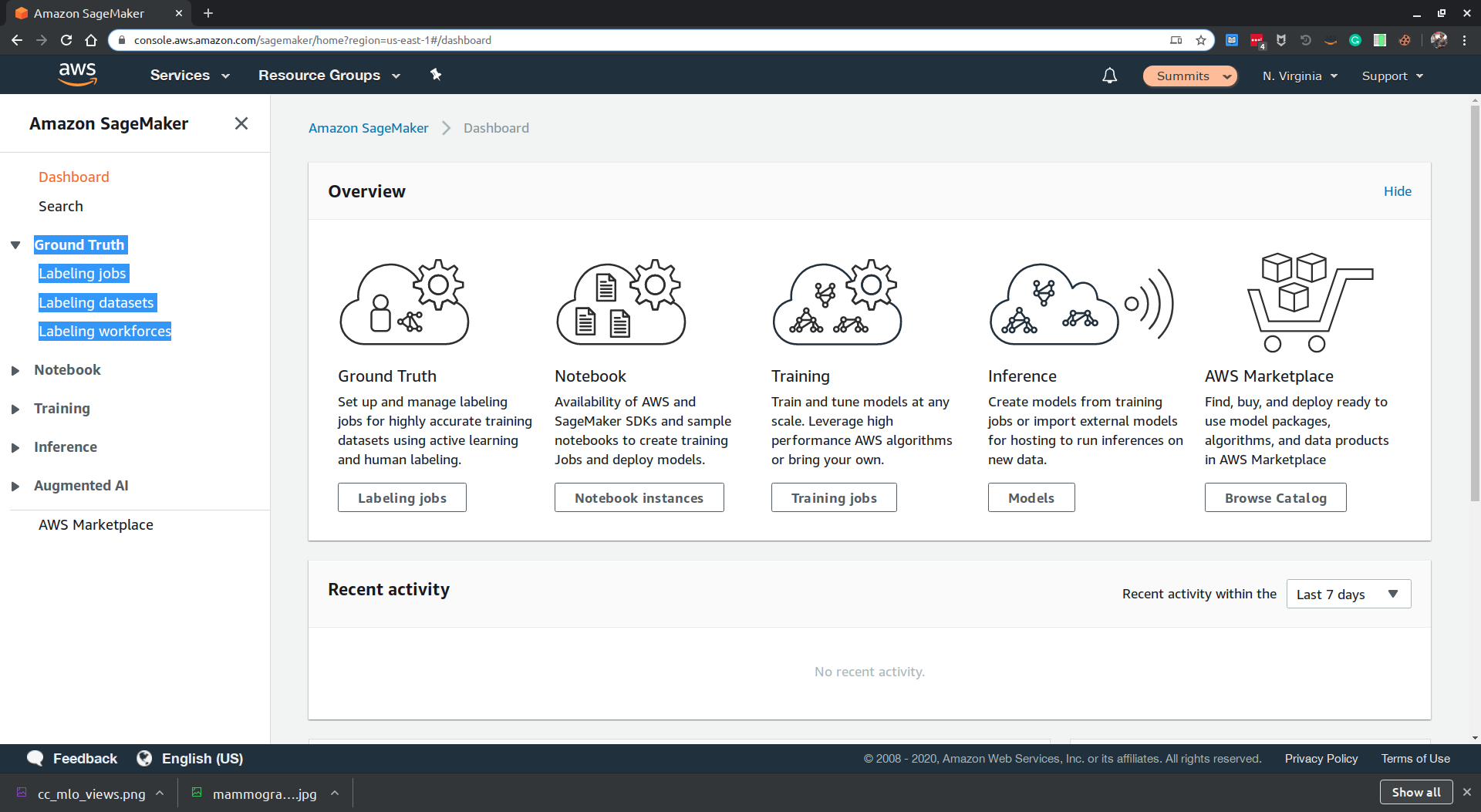Viewport: 1481px width, 812px height.
Task: Close the downloads bar X
Action: (x=1467, y=792)
